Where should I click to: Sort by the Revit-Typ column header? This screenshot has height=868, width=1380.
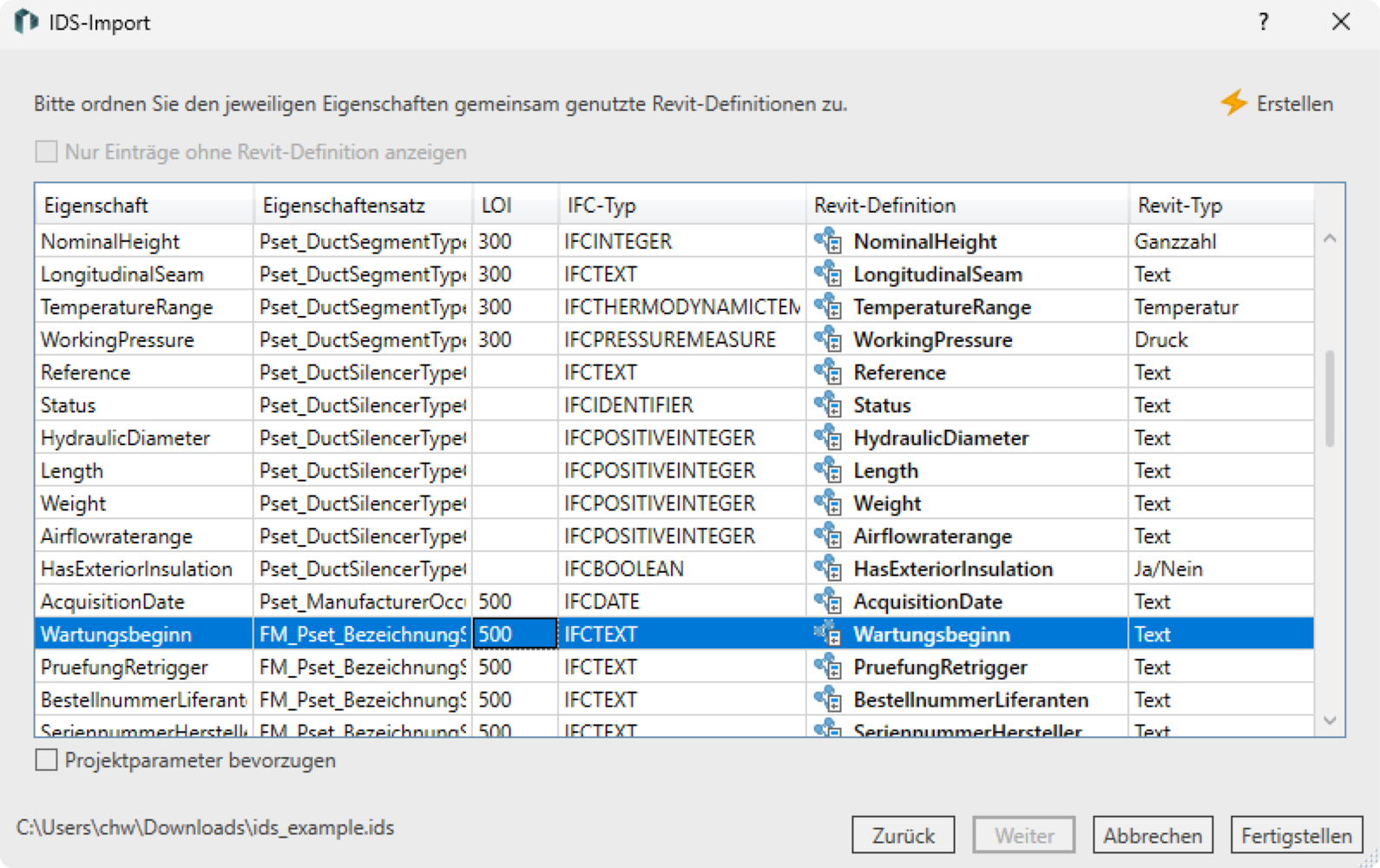point(1221,206)
